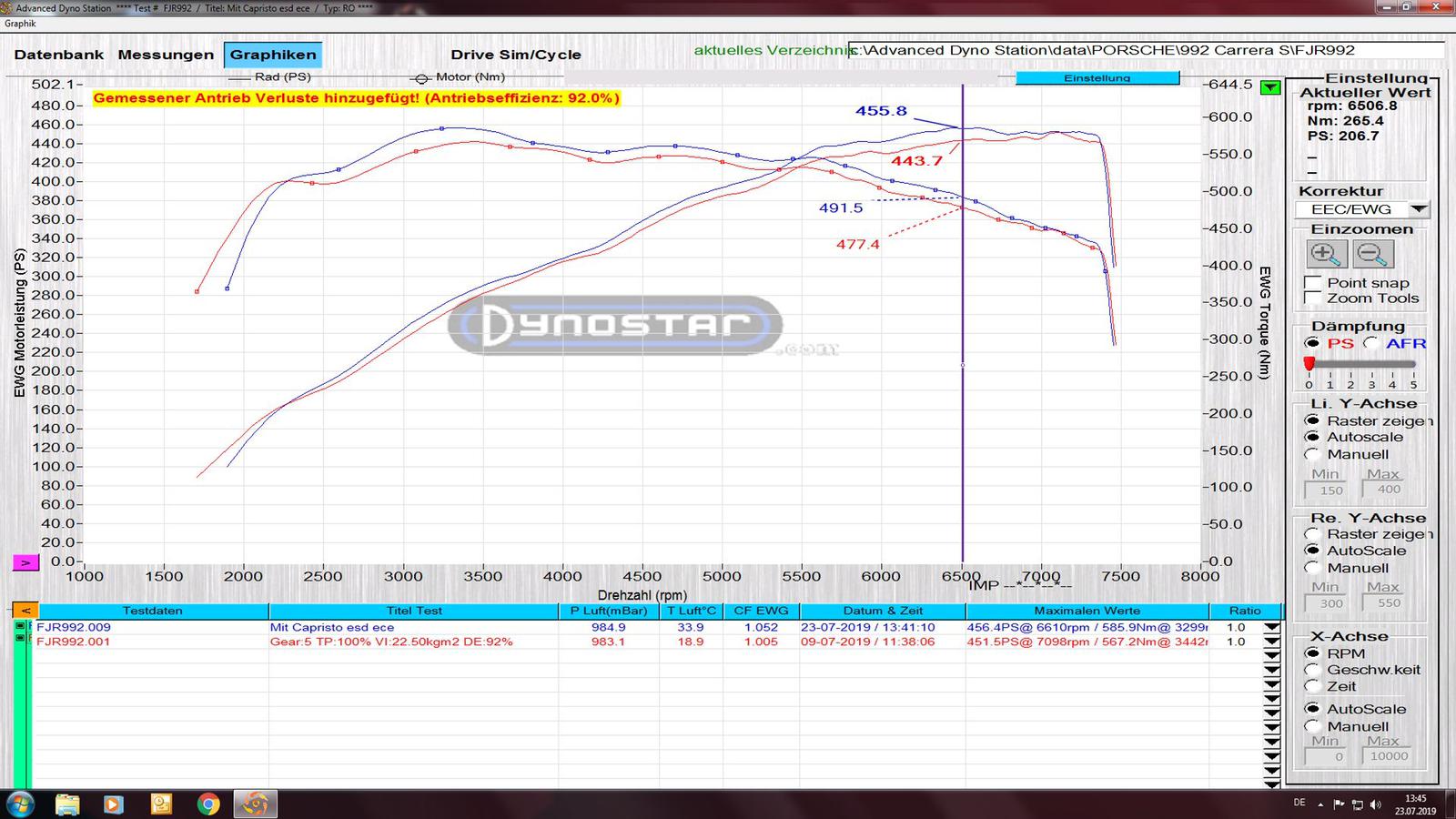Tick the Zoom Tools checkbox
Viewport: 1456px width, 819px height.
[1313, 298]
